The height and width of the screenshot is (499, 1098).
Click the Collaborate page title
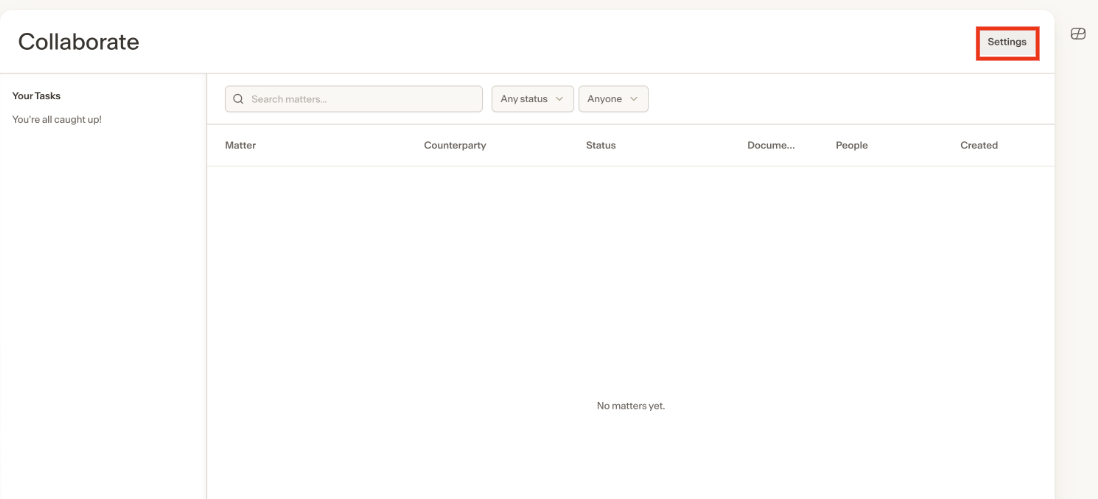78,42
